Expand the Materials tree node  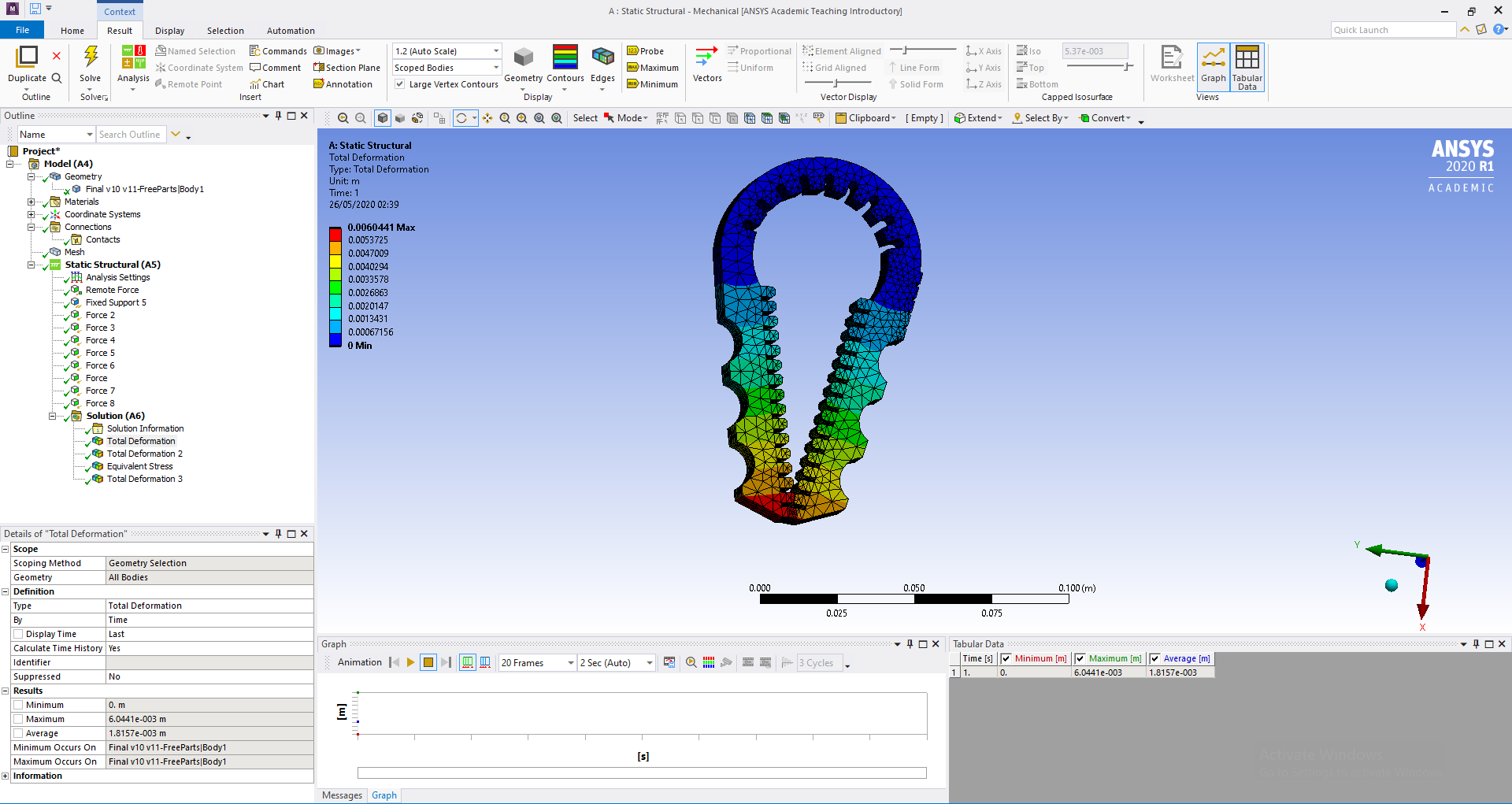[x=31, y=202]
